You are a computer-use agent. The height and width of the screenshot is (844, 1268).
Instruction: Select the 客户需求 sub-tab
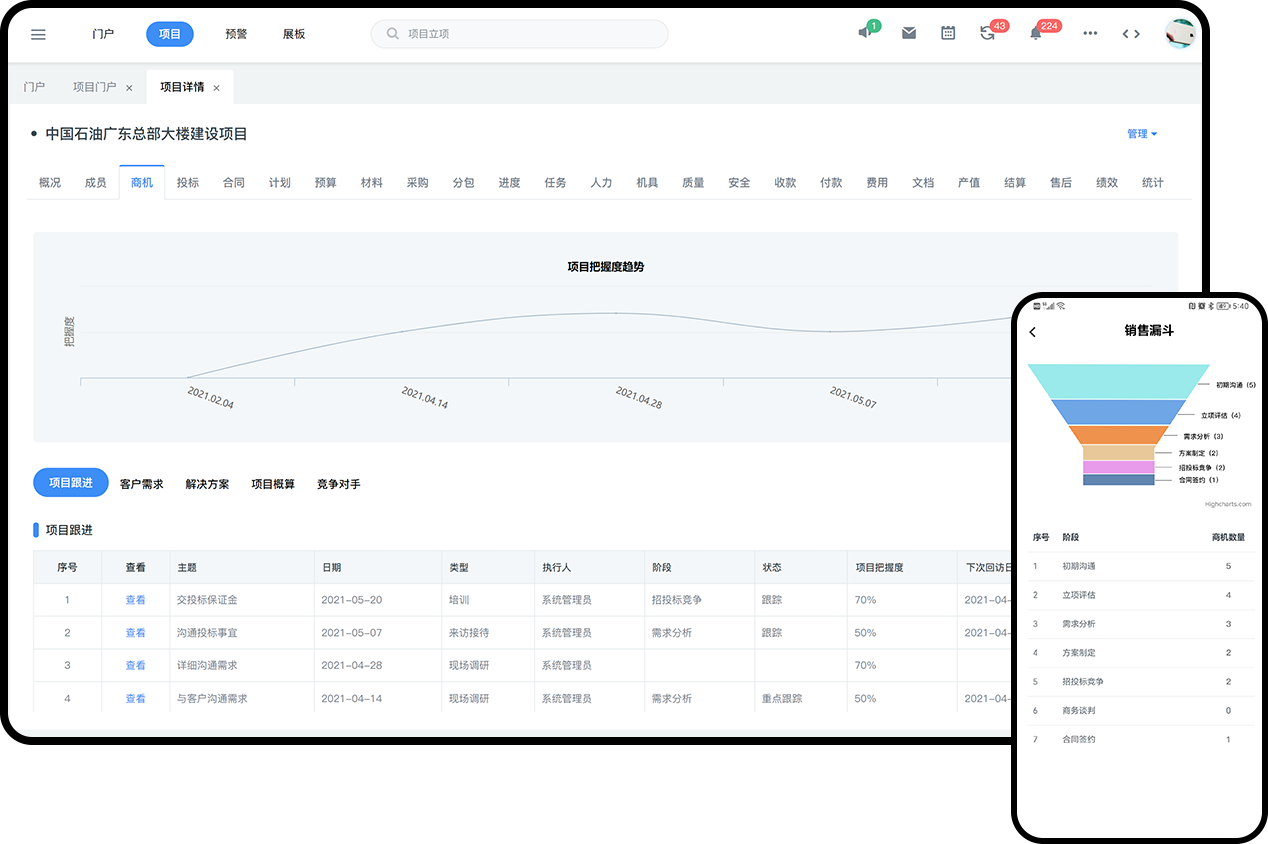[141, 484]
